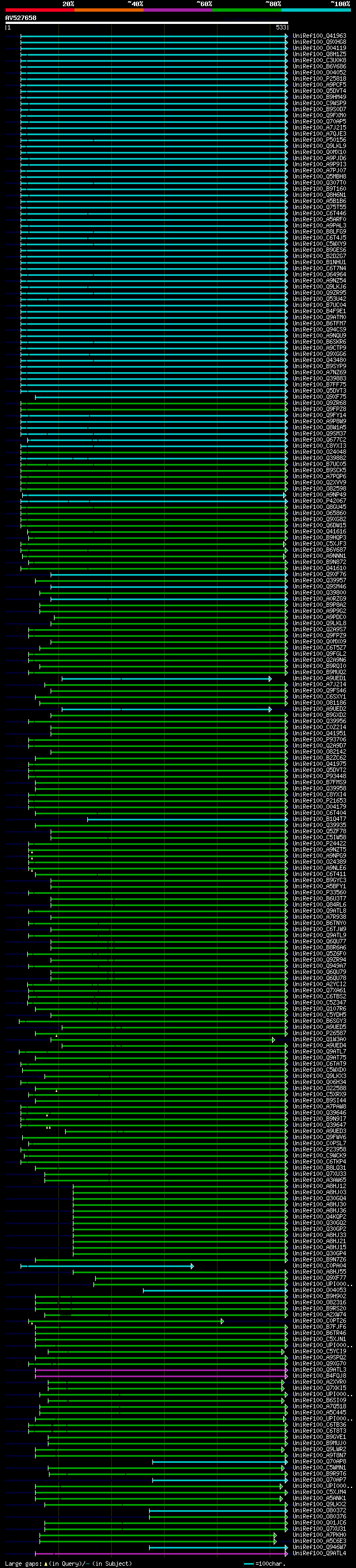
Task: Select the UniRef100_P93706 label
Action: click(319, 740)
